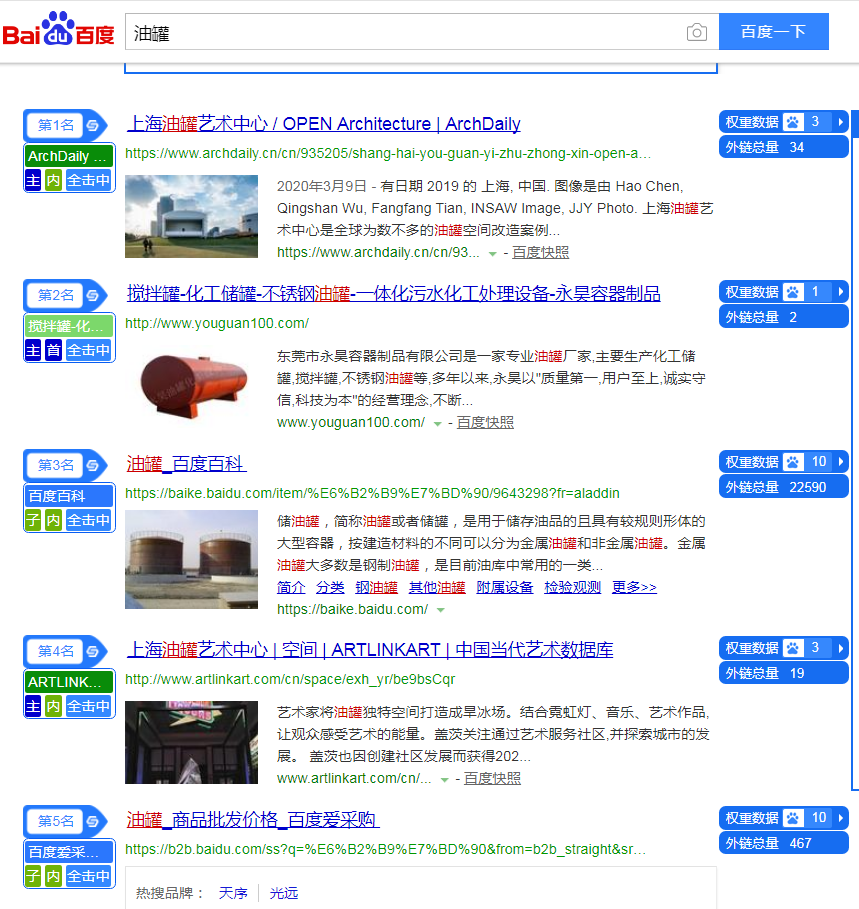Image resolution: width=859 pixels, height=909 pixels.
Task: Click 全击中 tag under 搅拌罐 badge
Action: (x=88, y=350)
